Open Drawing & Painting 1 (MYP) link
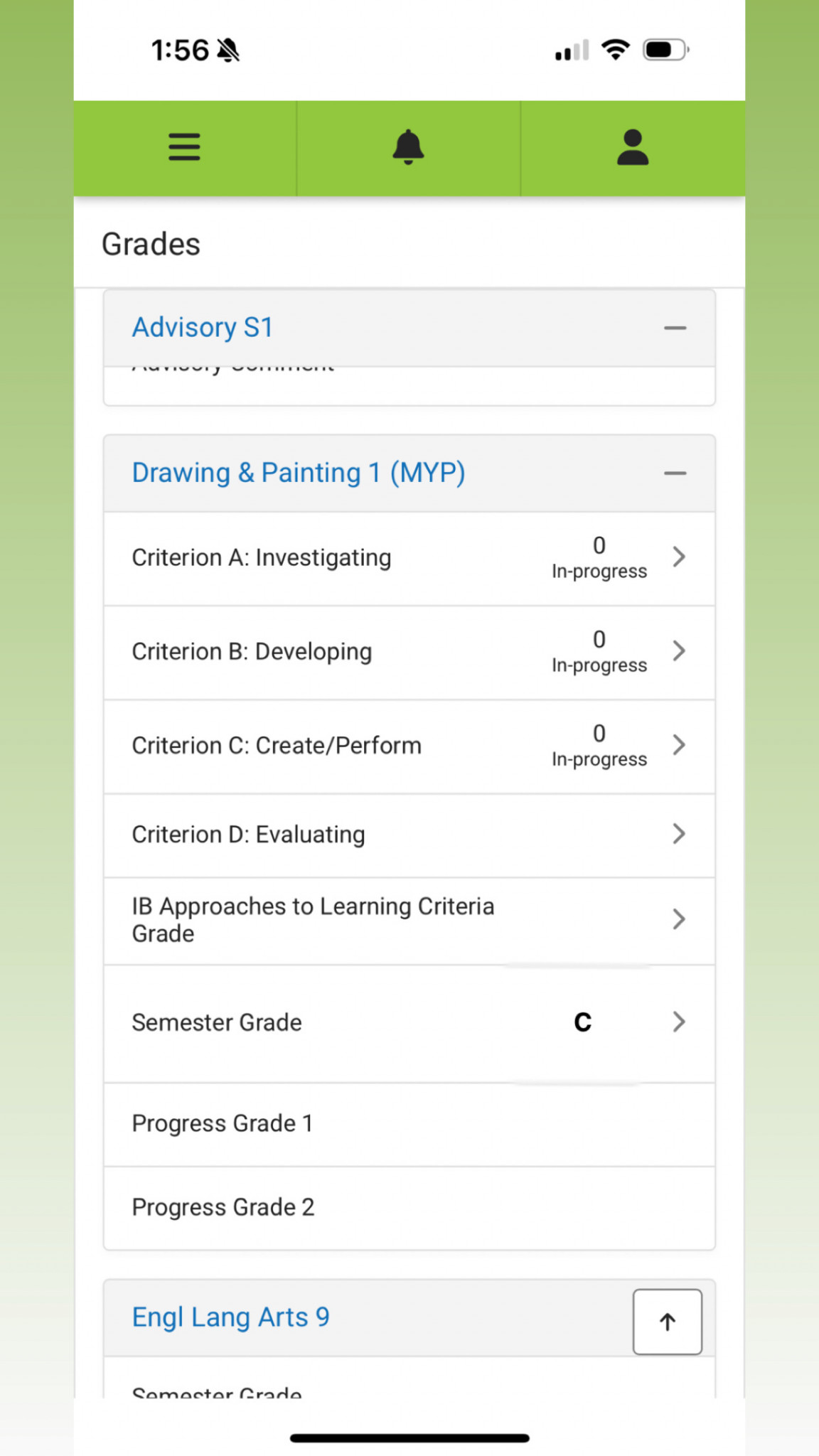Viewport: 819px width, 1456px height. pyautogui.click(x=299, y=473)
